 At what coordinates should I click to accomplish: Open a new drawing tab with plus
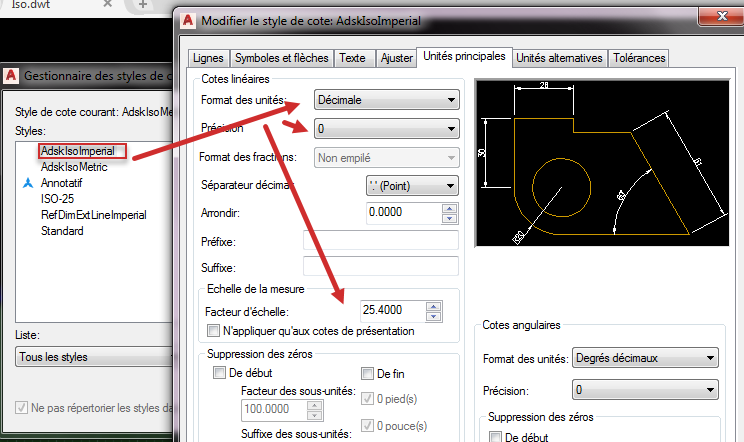coord(143,5)
